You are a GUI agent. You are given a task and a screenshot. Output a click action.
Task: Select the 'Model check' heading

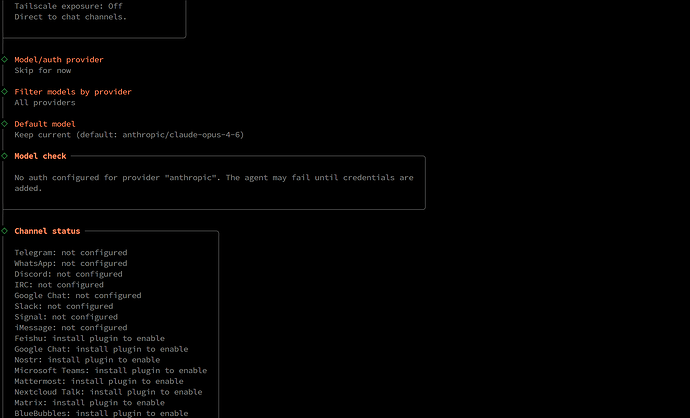(x=40, y=156)
